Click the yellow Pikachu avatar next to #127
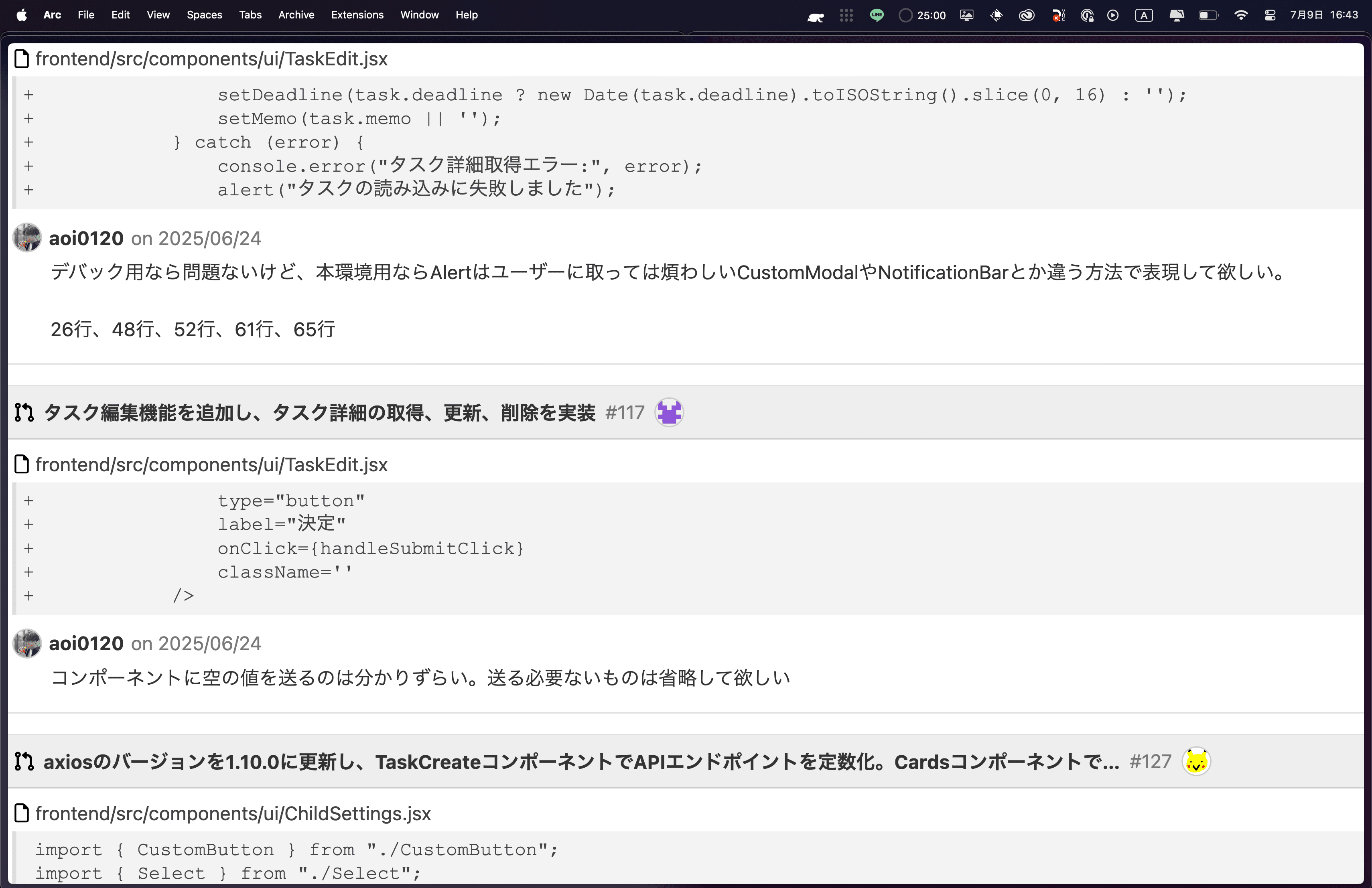This screenshot has height=888, width=1372. [1196, 762]
